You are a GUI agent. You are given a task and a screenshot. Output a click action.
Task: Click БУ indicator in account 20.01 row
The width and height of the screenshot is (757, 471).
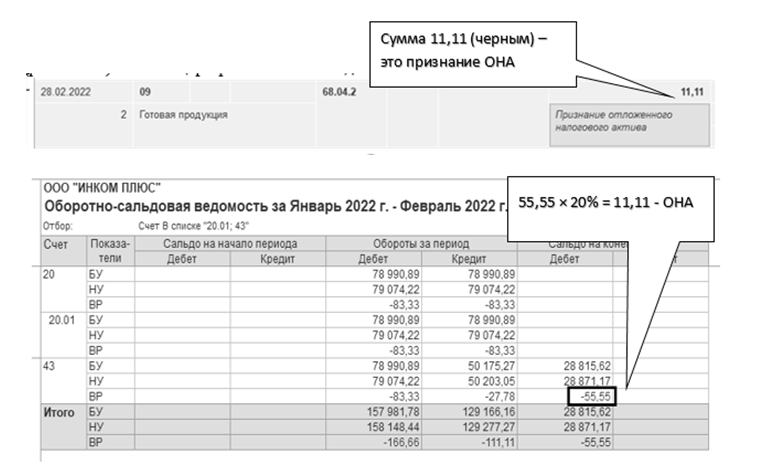pos(96,320)
